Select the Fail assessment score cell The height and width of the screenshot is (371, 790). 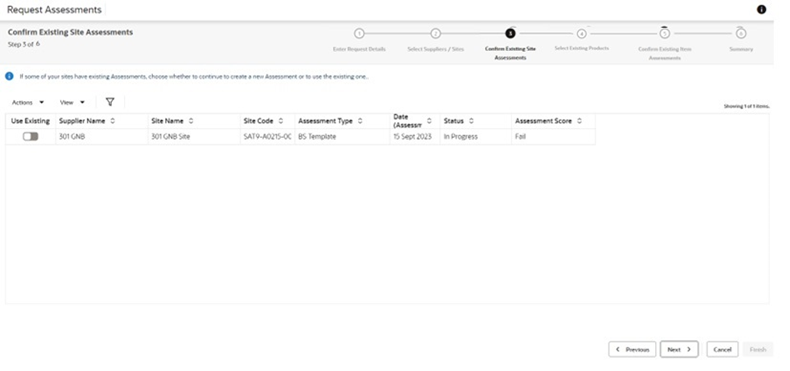(553, 137)
